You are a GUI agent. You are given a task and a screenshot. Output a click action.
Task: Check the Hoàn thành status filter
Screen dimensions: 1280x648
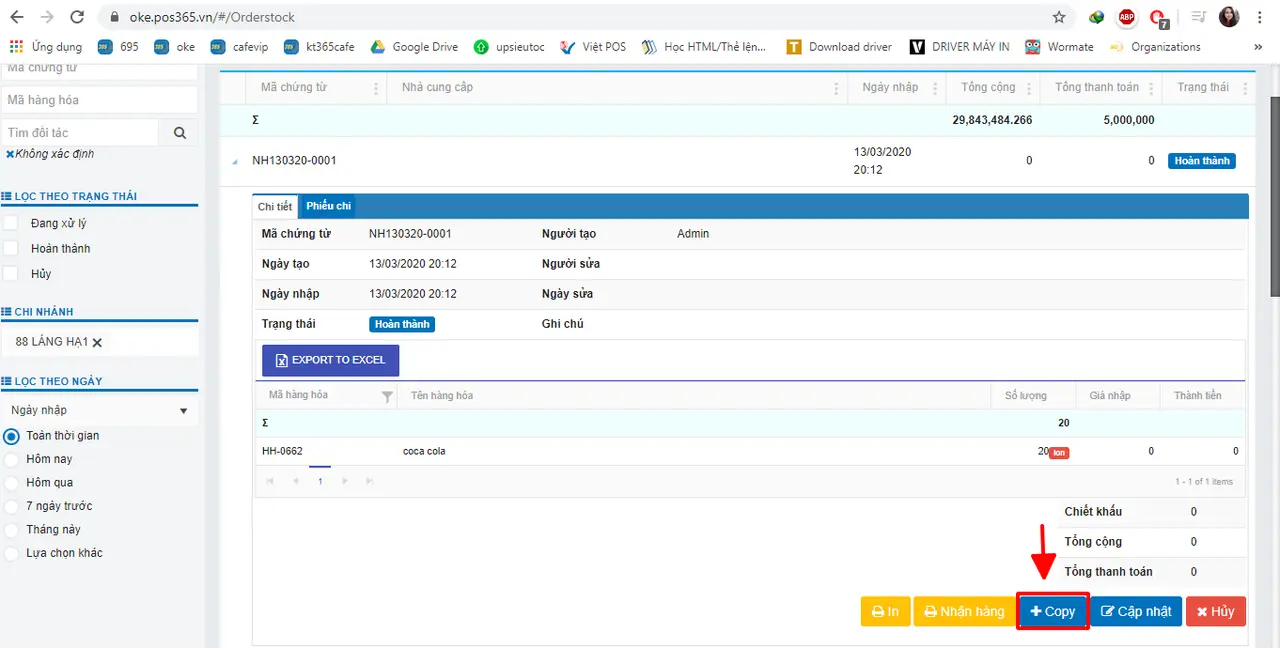point(11,248)
